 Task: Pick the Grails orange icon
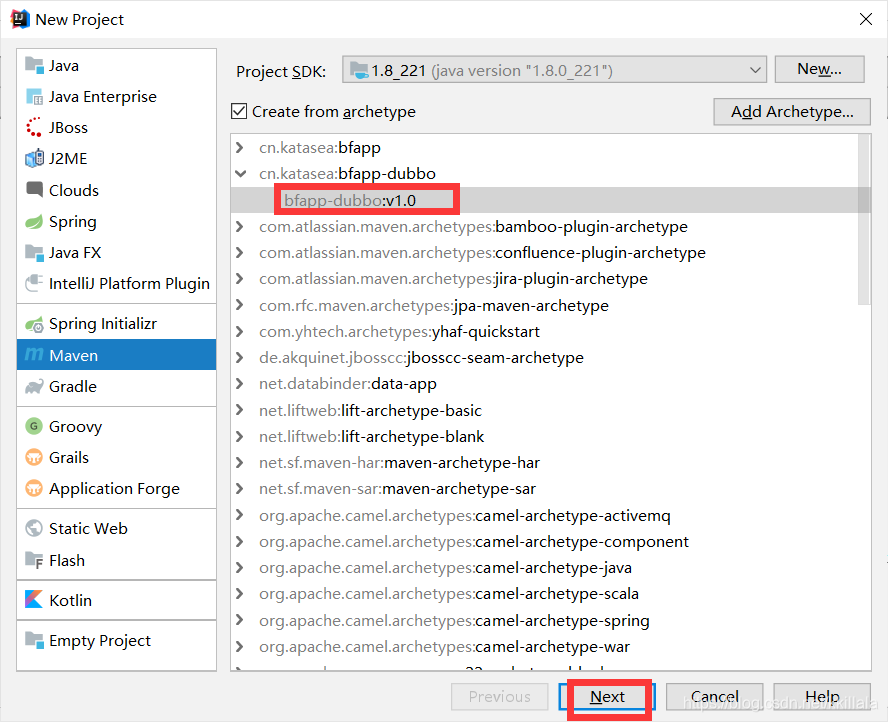(x=34, y=457)
